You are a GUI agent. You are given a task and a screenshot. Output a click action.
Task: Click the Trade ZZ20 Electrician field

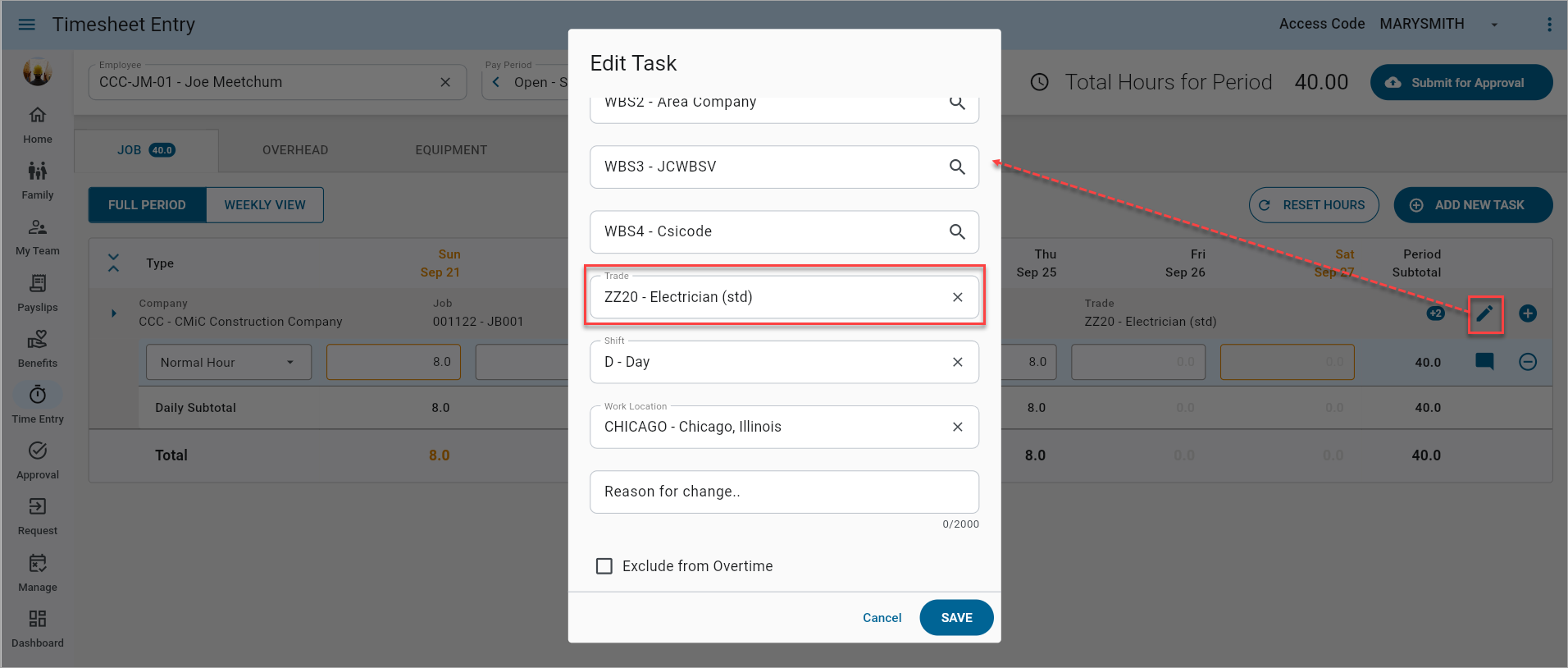click(x=784, y=297)
